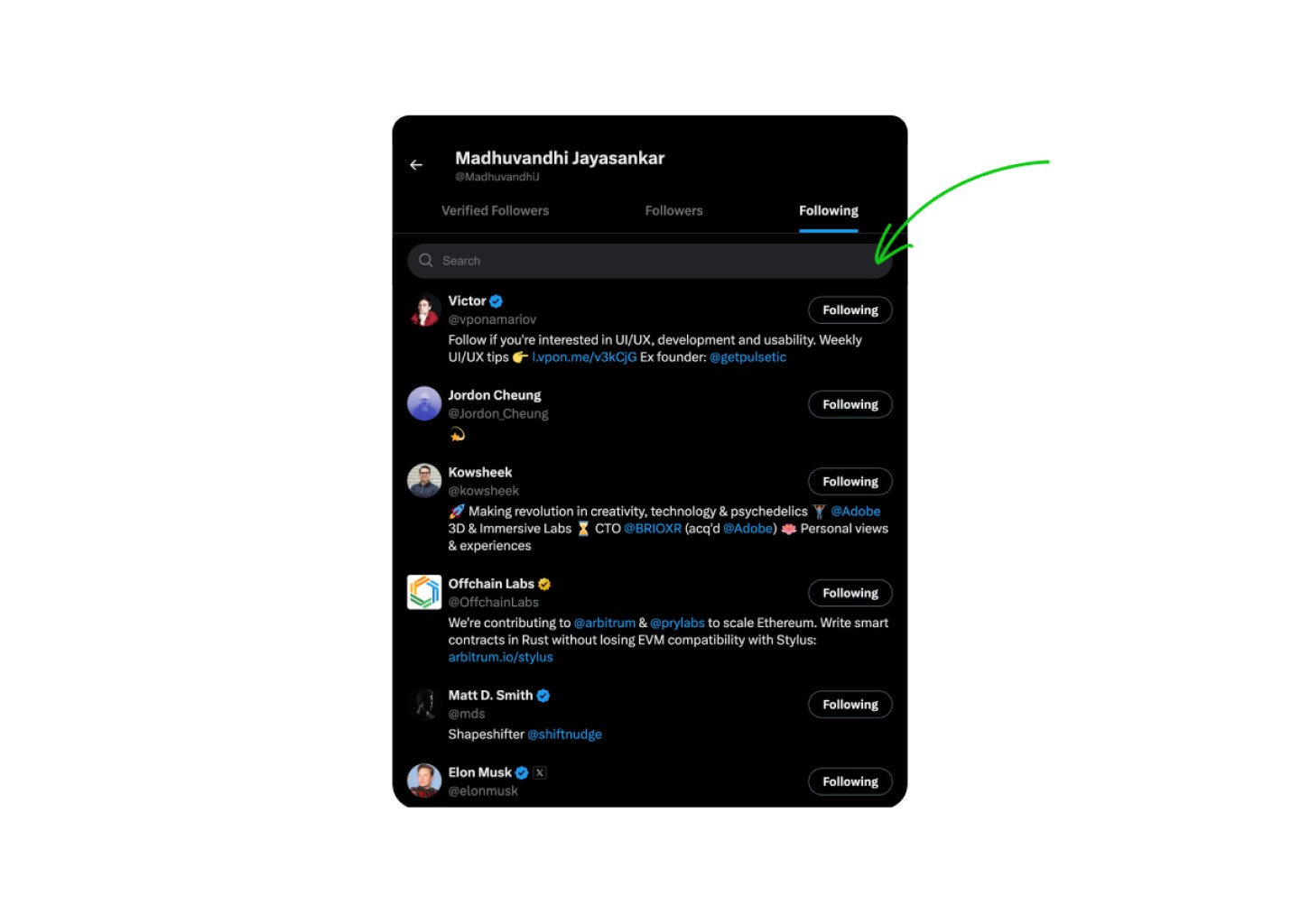Click Offchain Labs logo avatar
The image size is (1300, 924).
424,592
